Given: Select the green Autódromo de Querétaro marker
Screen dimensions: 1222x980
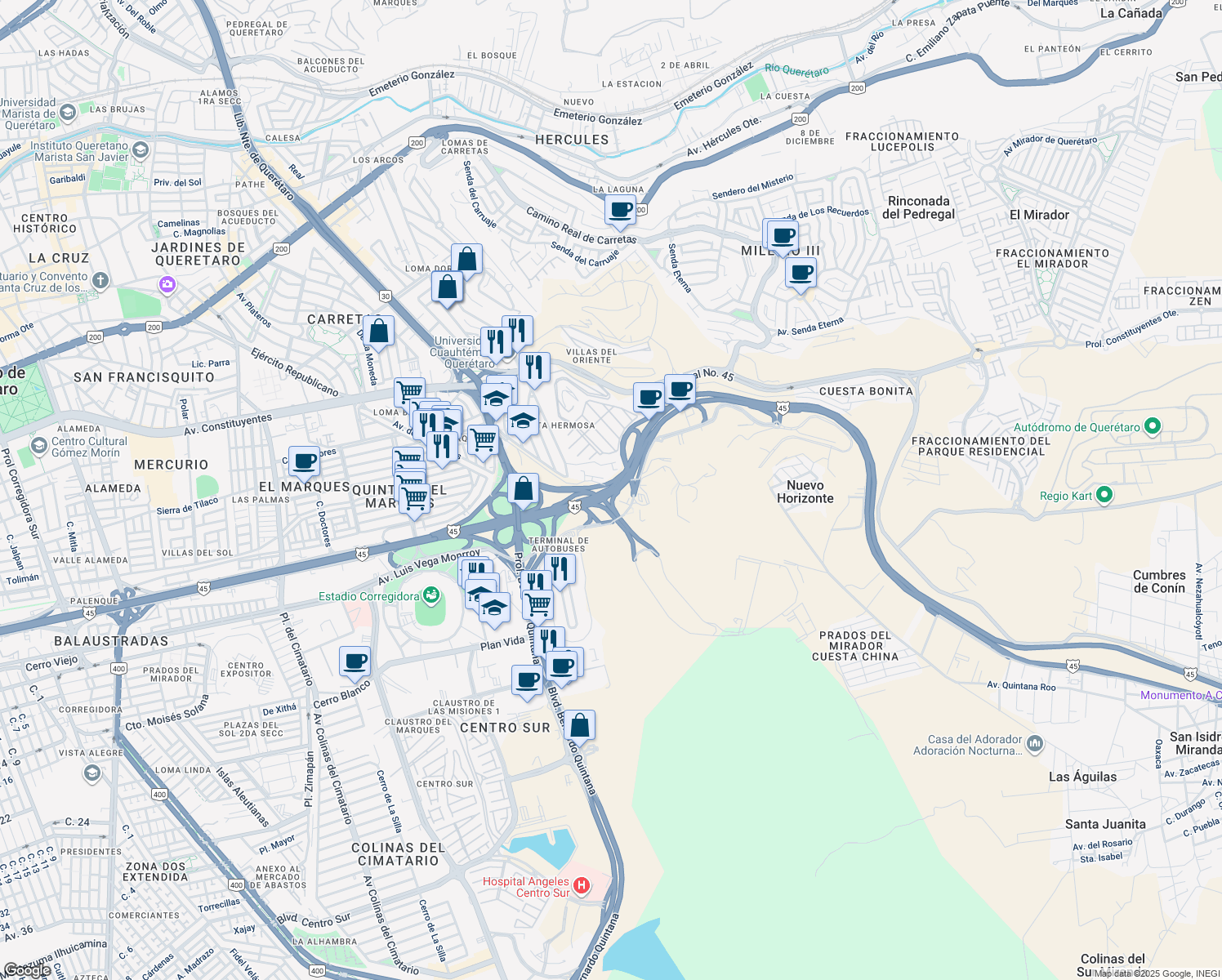Looking at the screenshot, I should coord(1152,425).
